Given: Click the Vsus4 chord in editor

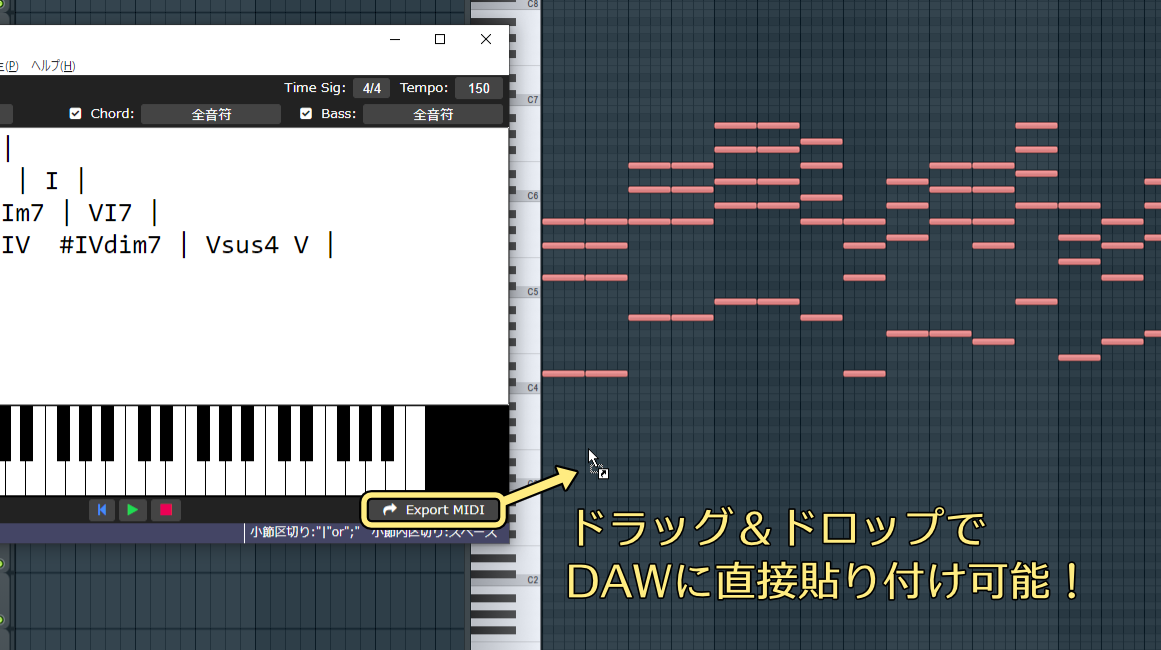Looking at the screenshot, I should 242,245.
